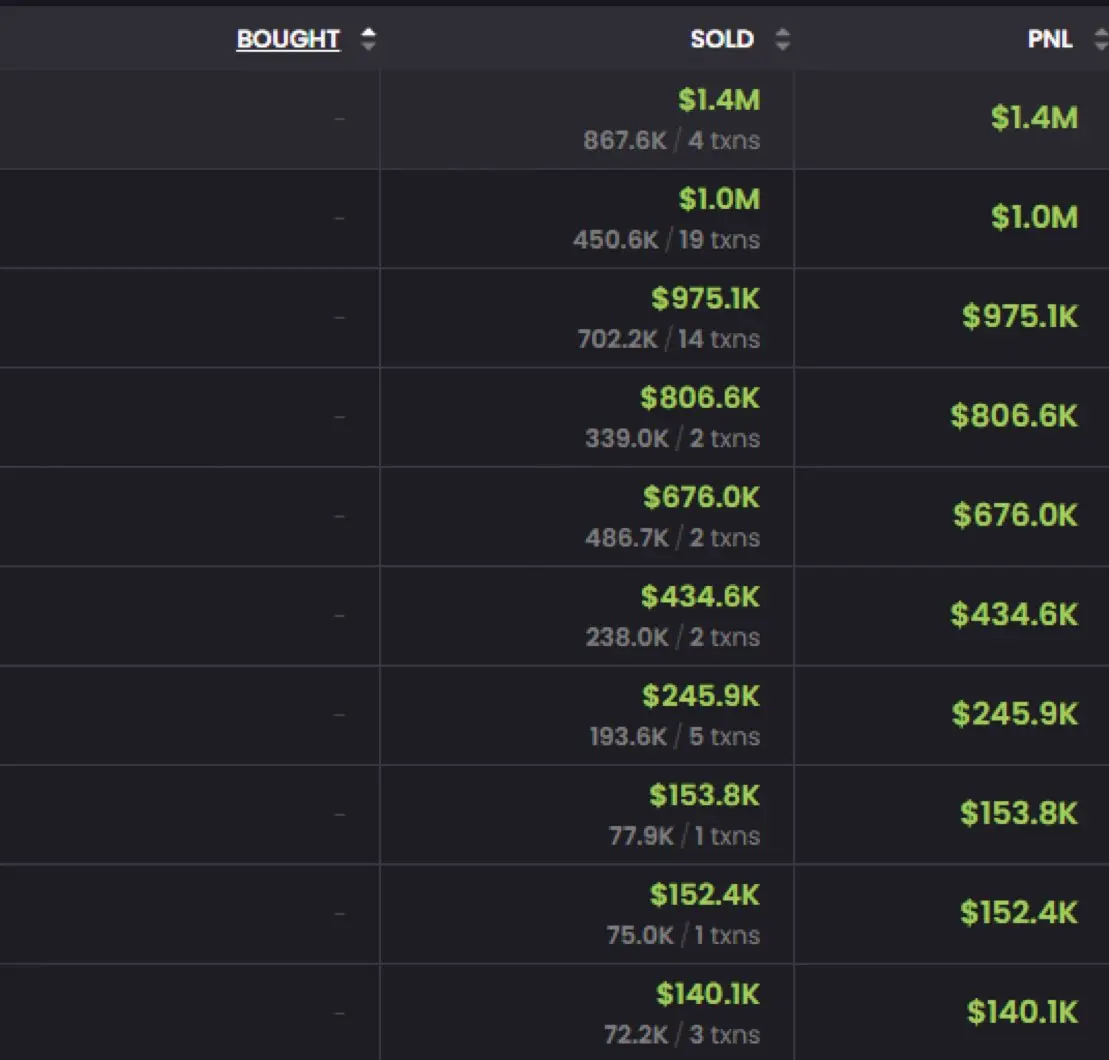Image resolution: width=1109 pixels, height=1060 pixels.
Task: Select the $975.1K sold amount
Action: (x=706, y=298)
